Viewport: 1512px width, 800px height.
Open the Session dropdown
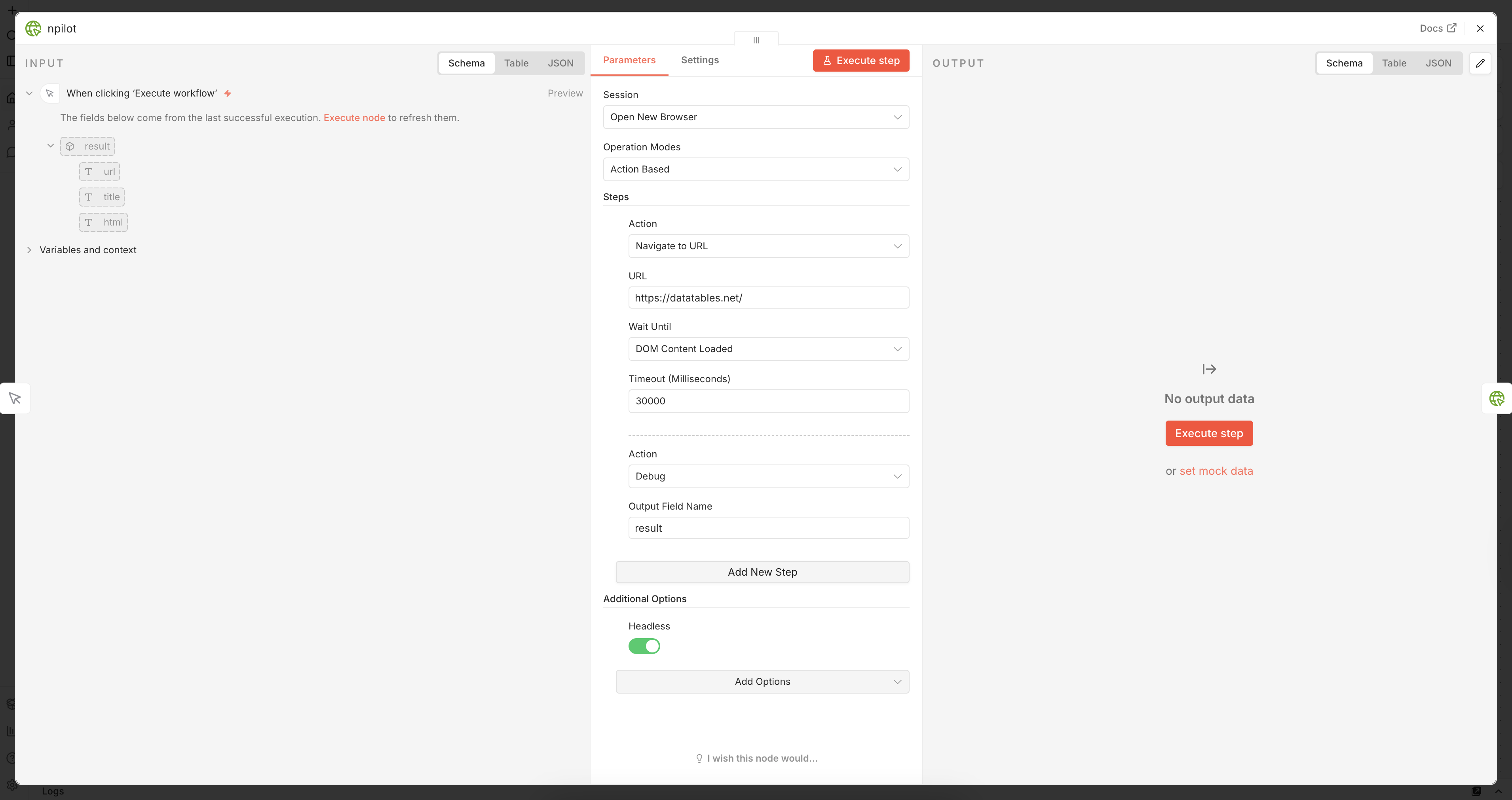point(756,117)
